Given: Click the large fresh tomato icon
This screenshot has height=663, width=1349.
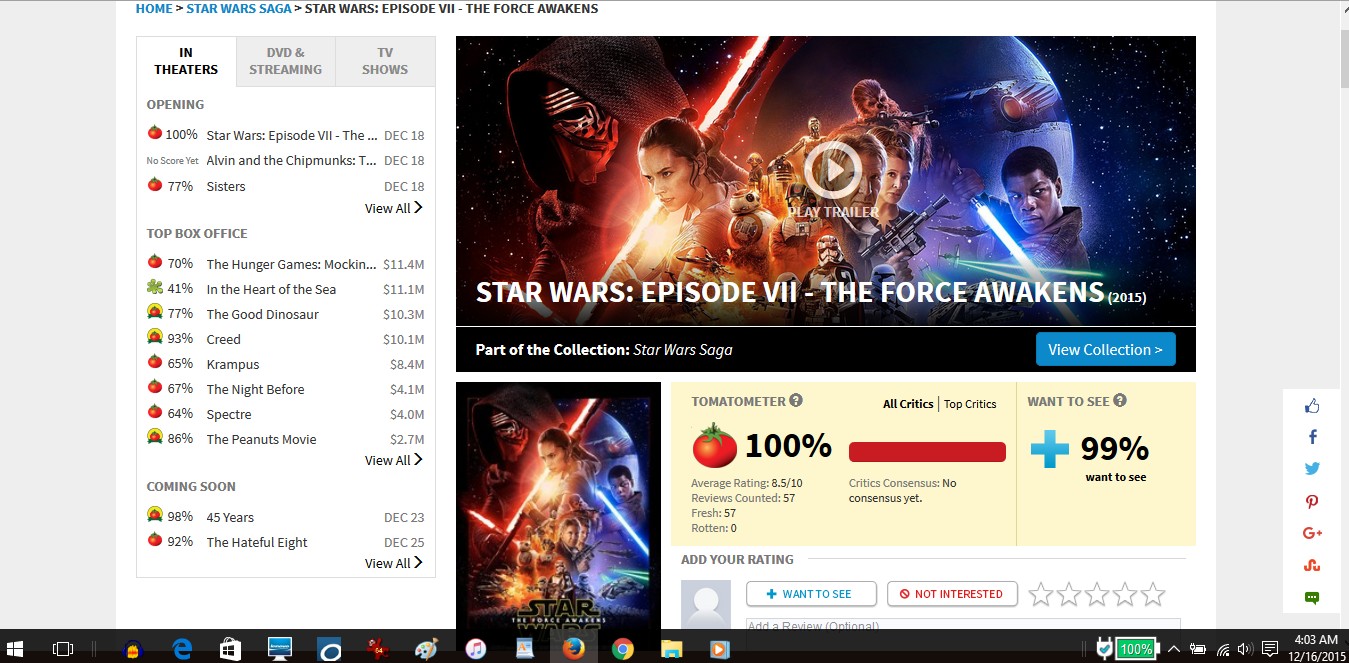Looking at the screenshot, I should click(714, 445).
